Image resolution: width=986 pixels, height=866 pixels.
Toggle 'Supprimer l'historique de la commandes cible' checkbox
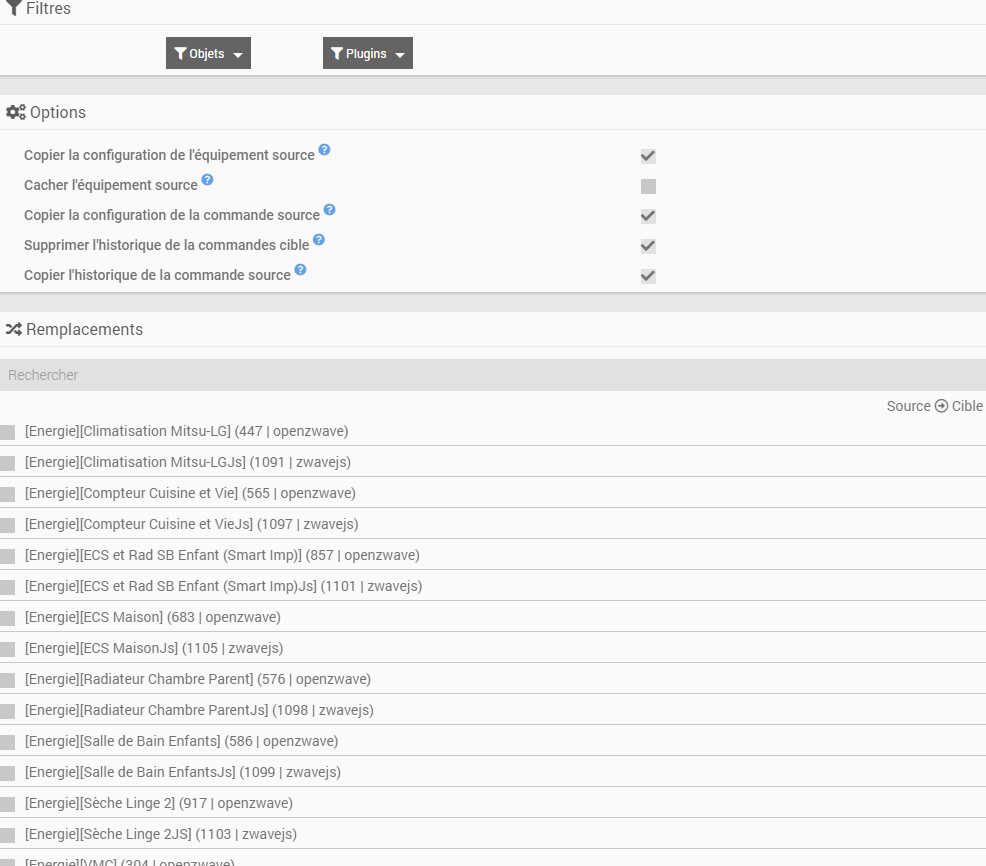[x=648, y=246]
